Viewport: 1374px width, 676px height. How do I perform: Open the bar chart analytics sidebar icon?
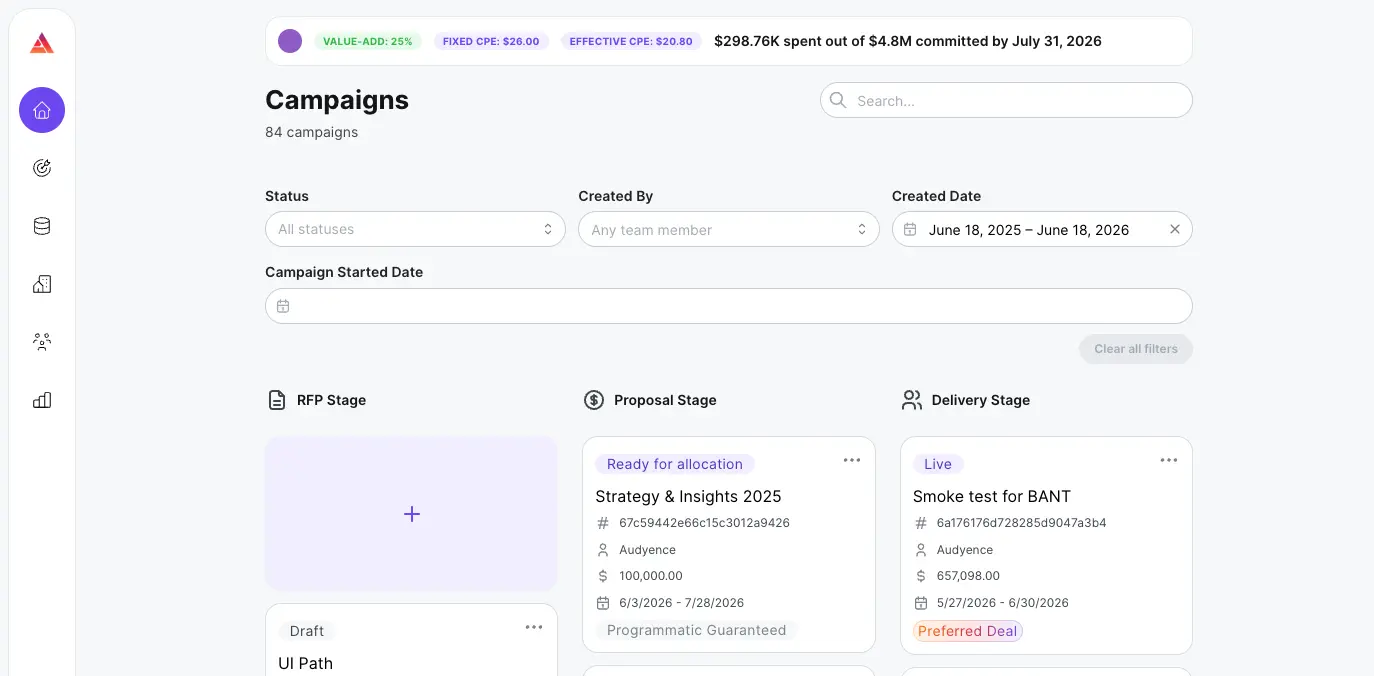42,400
